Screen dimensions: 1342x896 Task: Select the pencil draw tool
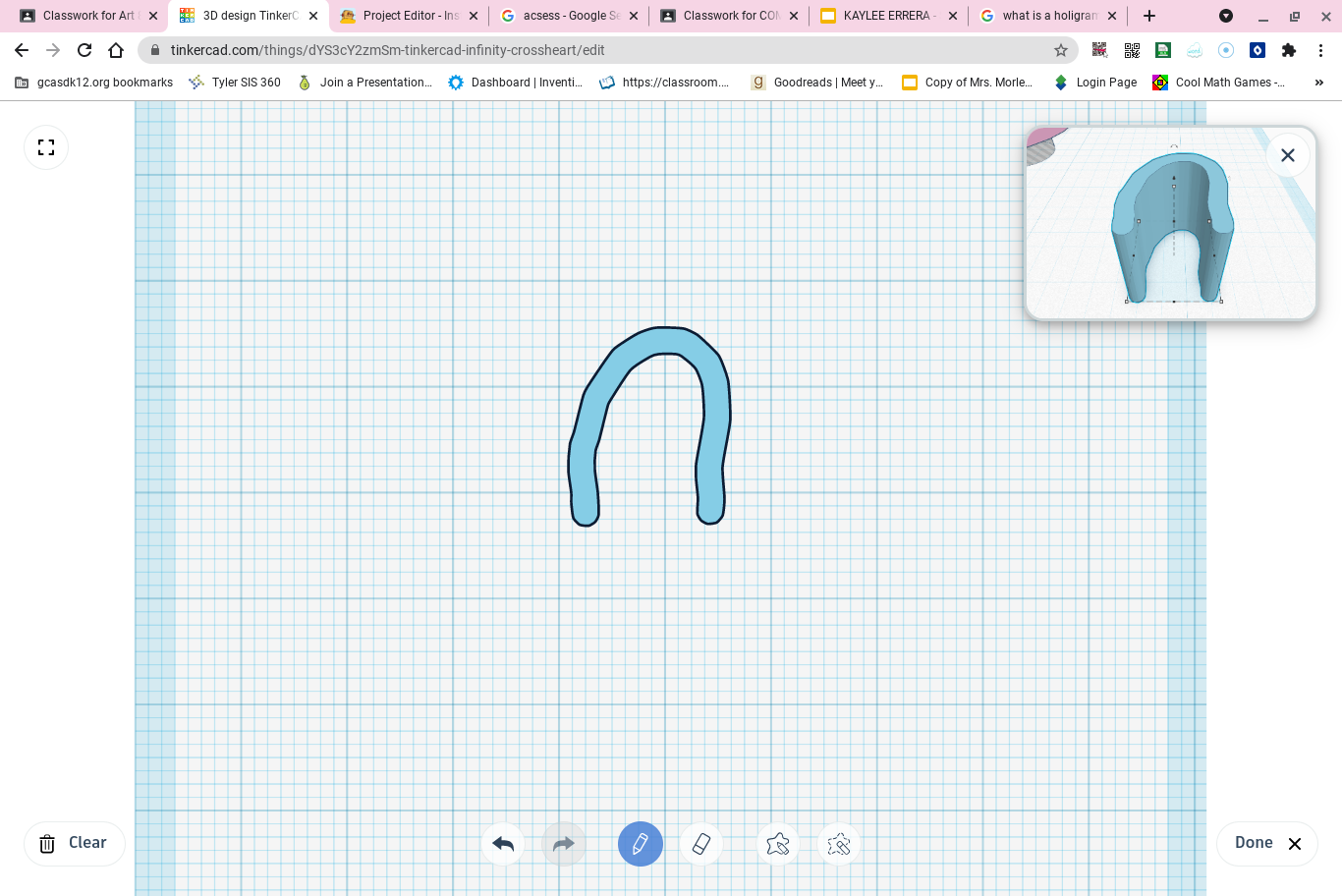(641, 844)
